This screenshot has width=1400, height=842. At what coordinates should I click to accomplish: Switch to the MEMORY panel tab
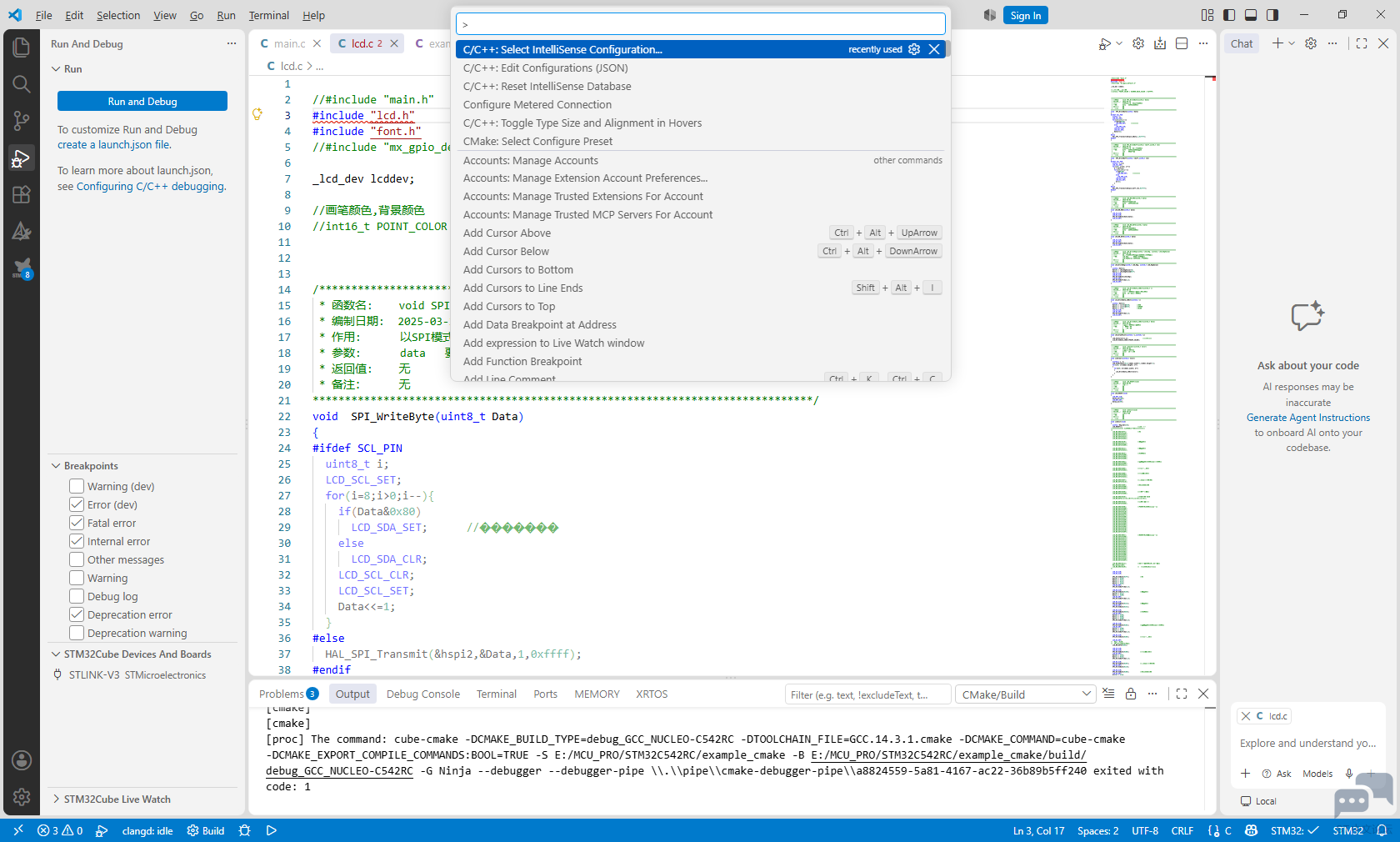tap(597, 694)
